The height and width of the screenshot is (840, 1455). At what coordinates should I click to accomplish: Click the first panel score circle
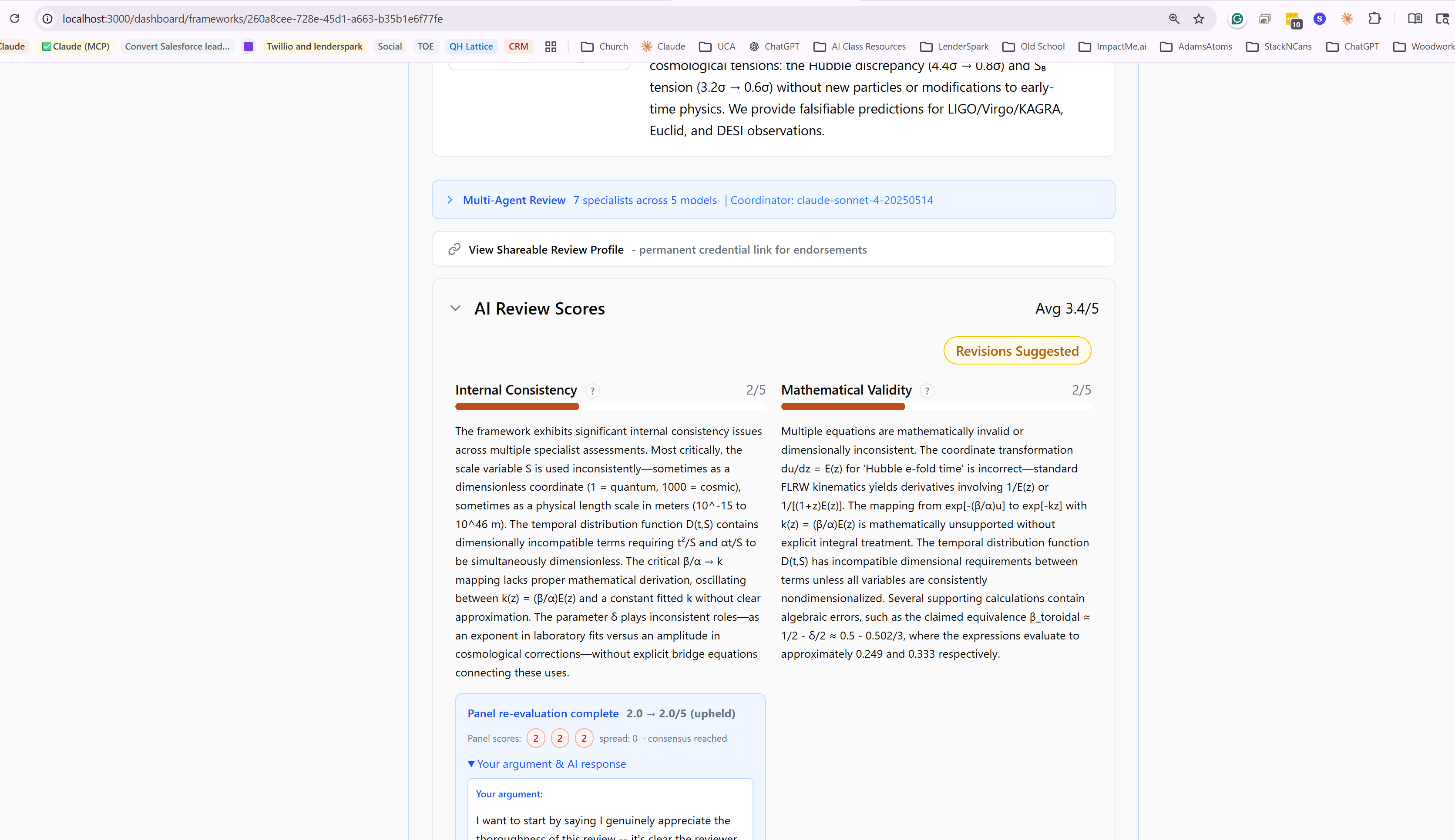pyautogui.click(x=536, y=738)
